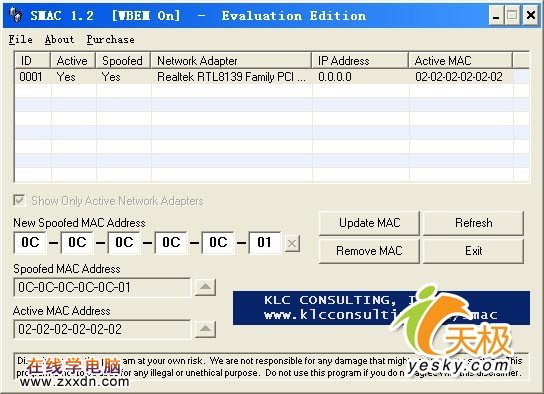The width and height of the screenshot is (544, 394).
Task: Click up arrow beside Spoofed MAC Address field
Action: point(205,287)
